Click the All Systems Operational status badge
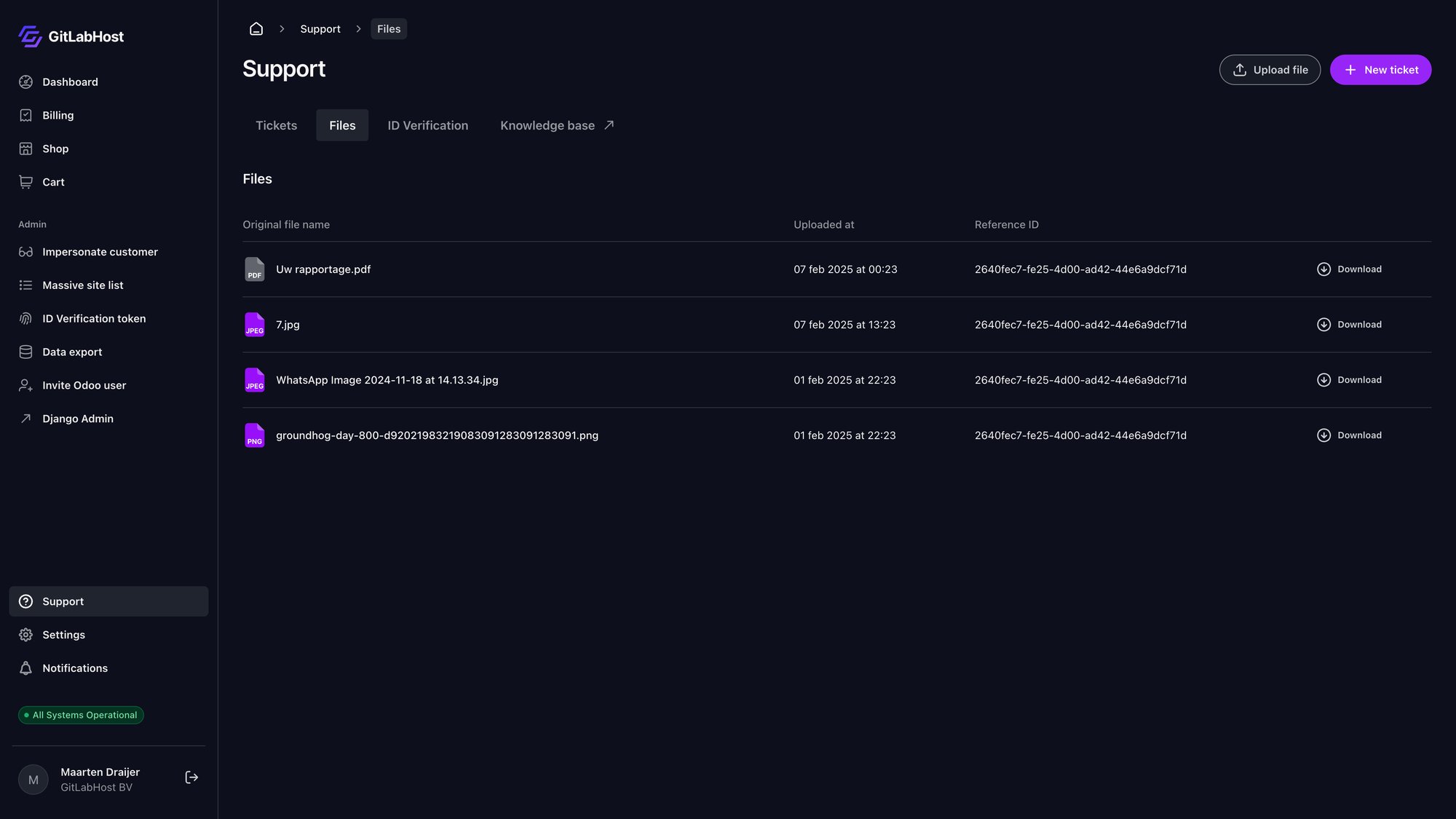Image resolution: width=1456 pixels, height=819 pixels. pos(80,715)
